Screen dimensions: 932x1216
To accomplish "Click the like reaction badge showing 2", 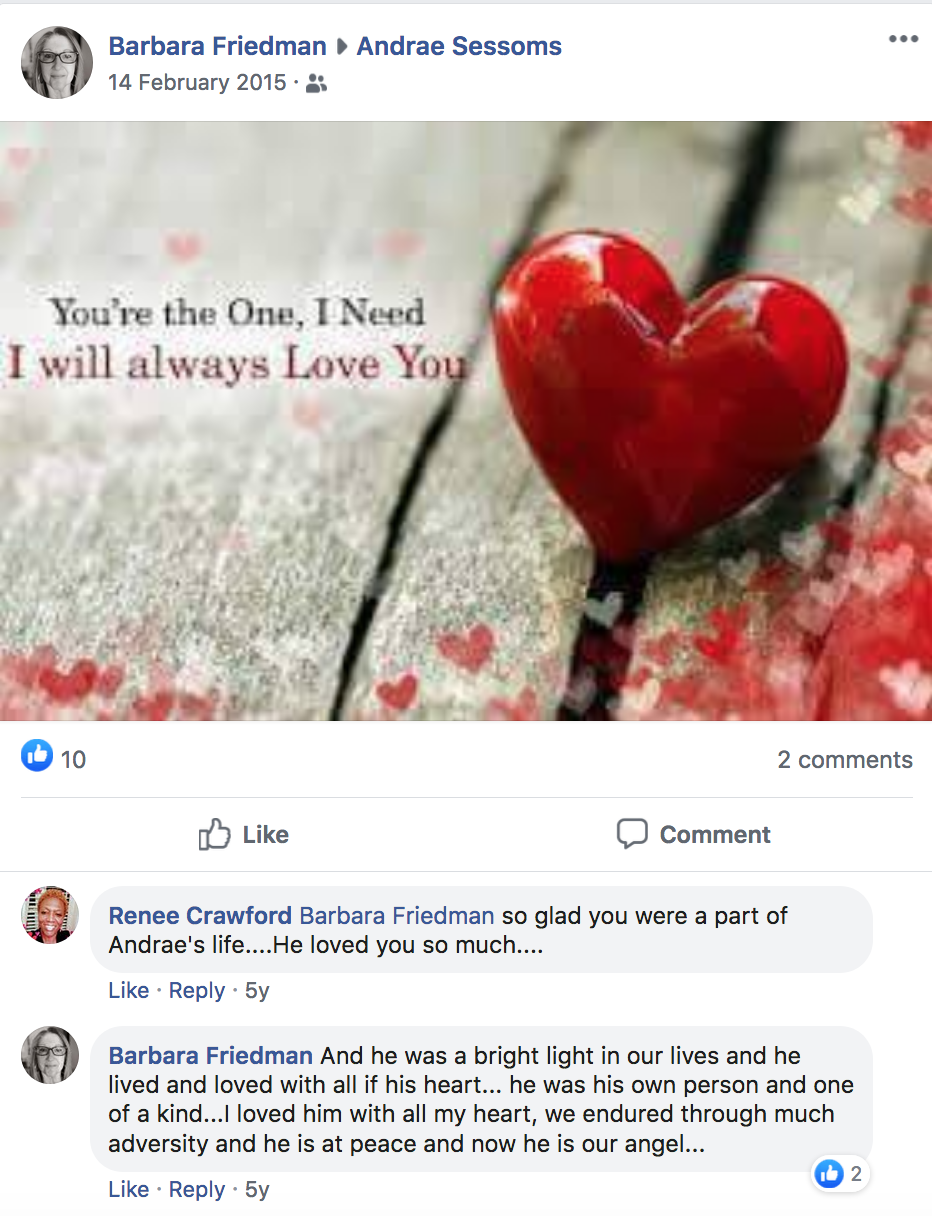I will click(840, 1174).
